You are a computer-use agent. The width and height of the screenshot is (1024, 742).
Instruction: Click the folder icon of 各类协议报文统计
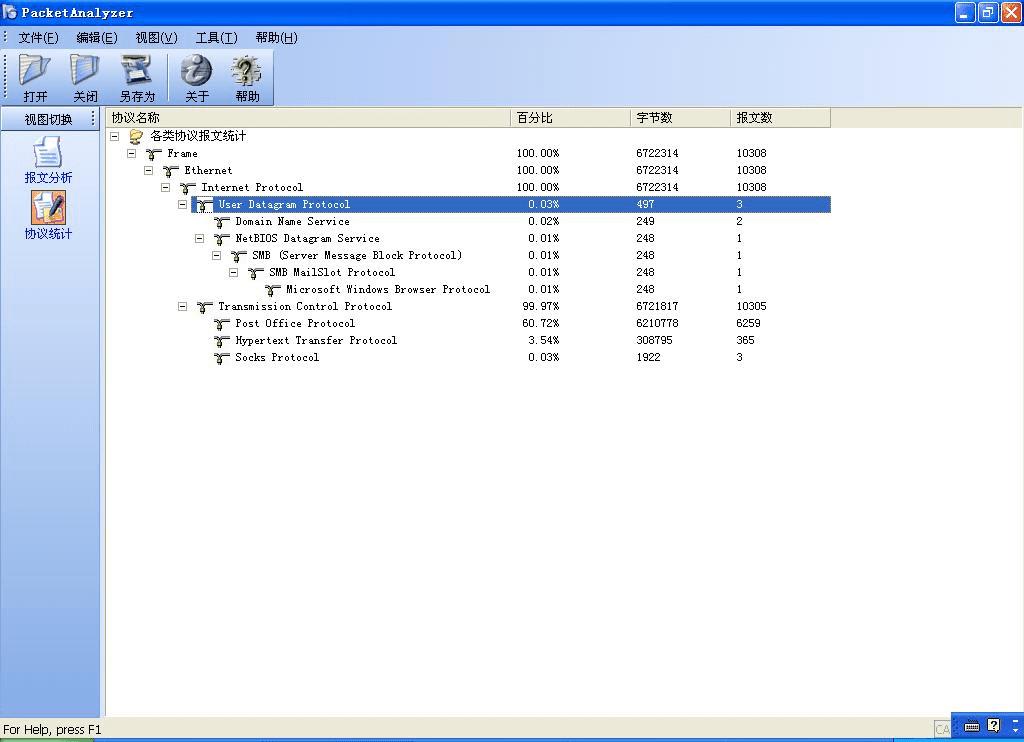136,137
